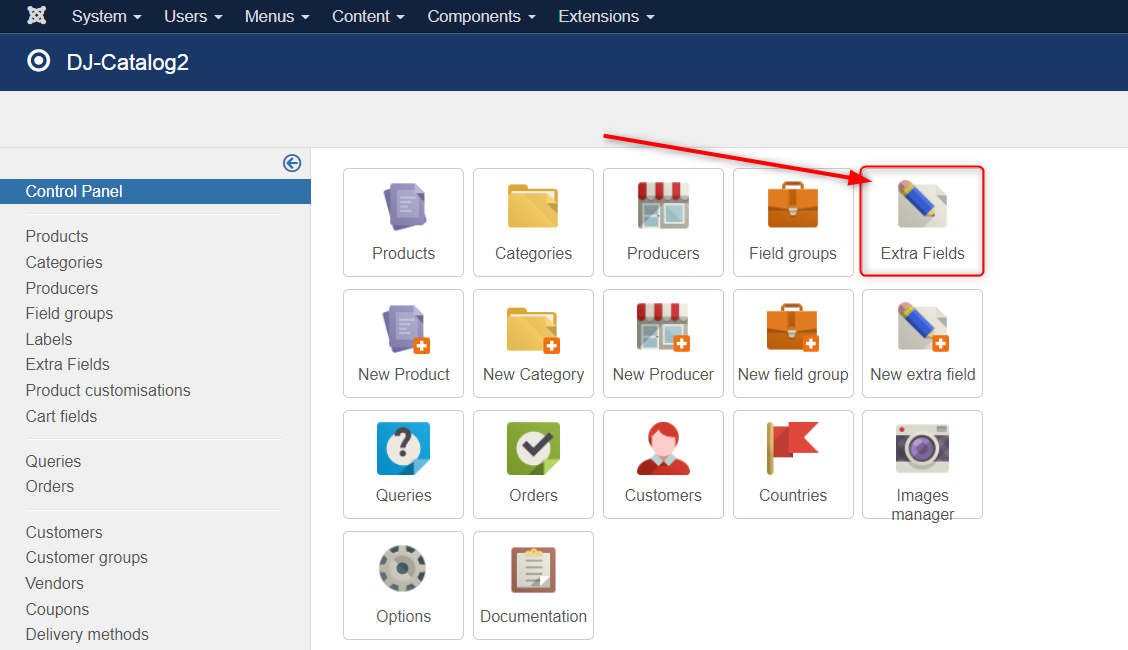This screenshot has height=650, width=1128.
Task: Expand the Users dropdown menu
Action: 193,16
